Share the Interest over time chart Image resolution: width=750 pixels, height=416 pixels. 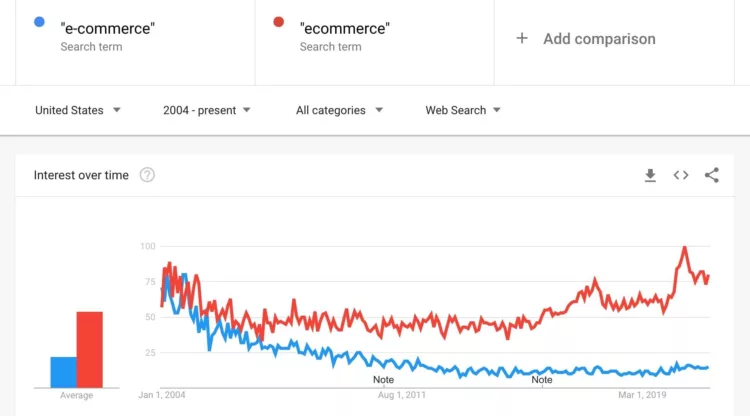click(x=711, y=175)
